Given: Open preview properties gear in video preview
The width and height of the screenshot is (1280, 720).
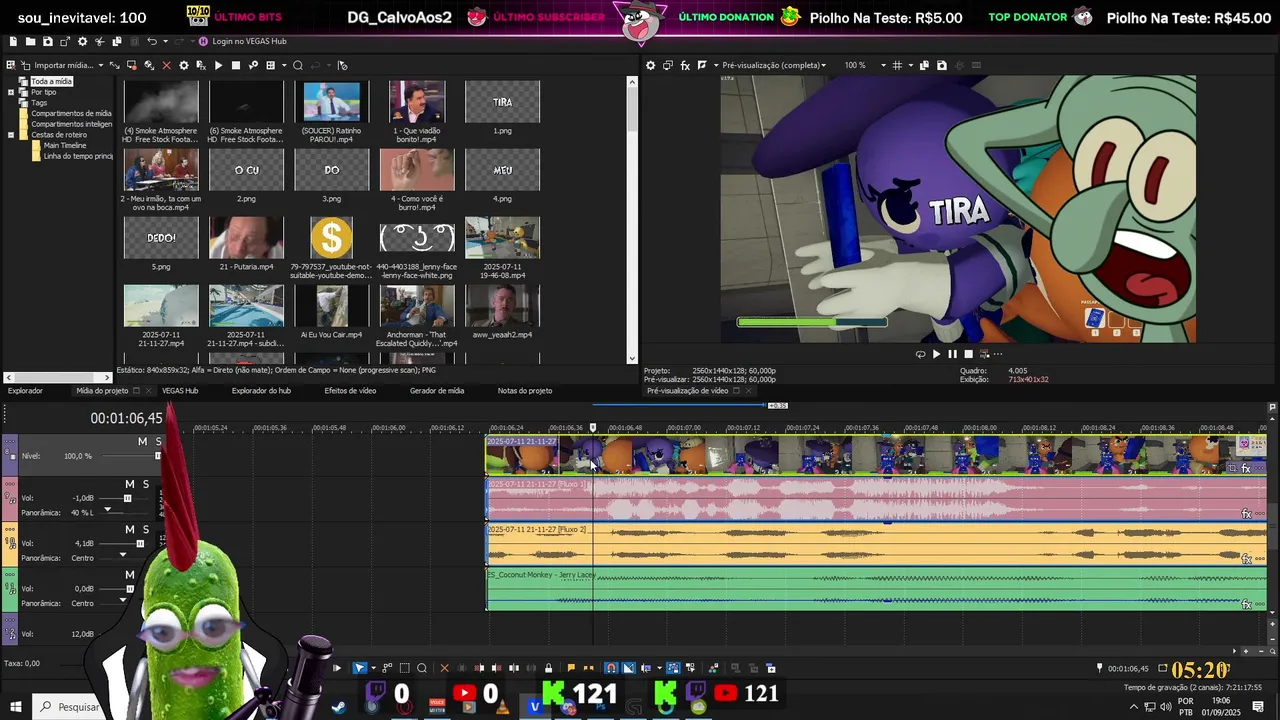Looking at the screenshot, I should coord(651,65).
